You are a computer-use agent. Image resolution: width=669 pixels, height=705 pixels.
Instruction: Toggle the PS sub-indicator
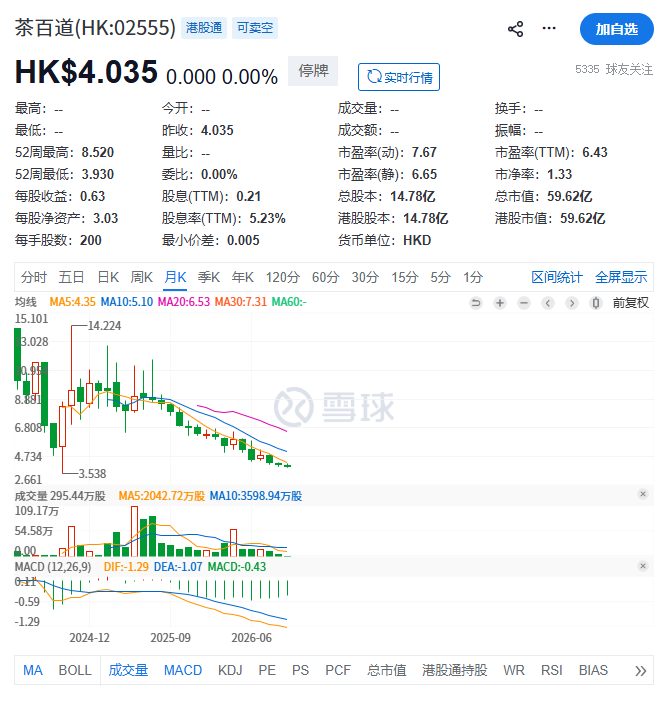(300, 670)
